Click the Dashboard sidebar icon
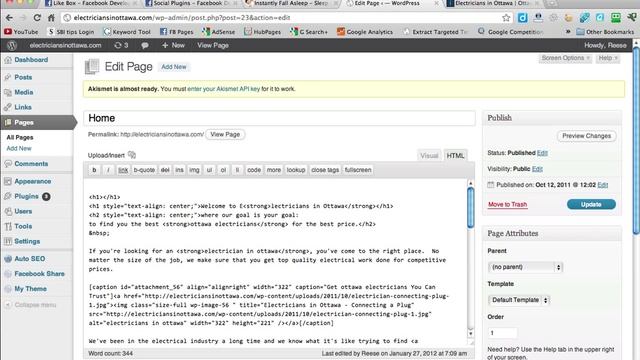640x360 pixels. tap(8, 60)
